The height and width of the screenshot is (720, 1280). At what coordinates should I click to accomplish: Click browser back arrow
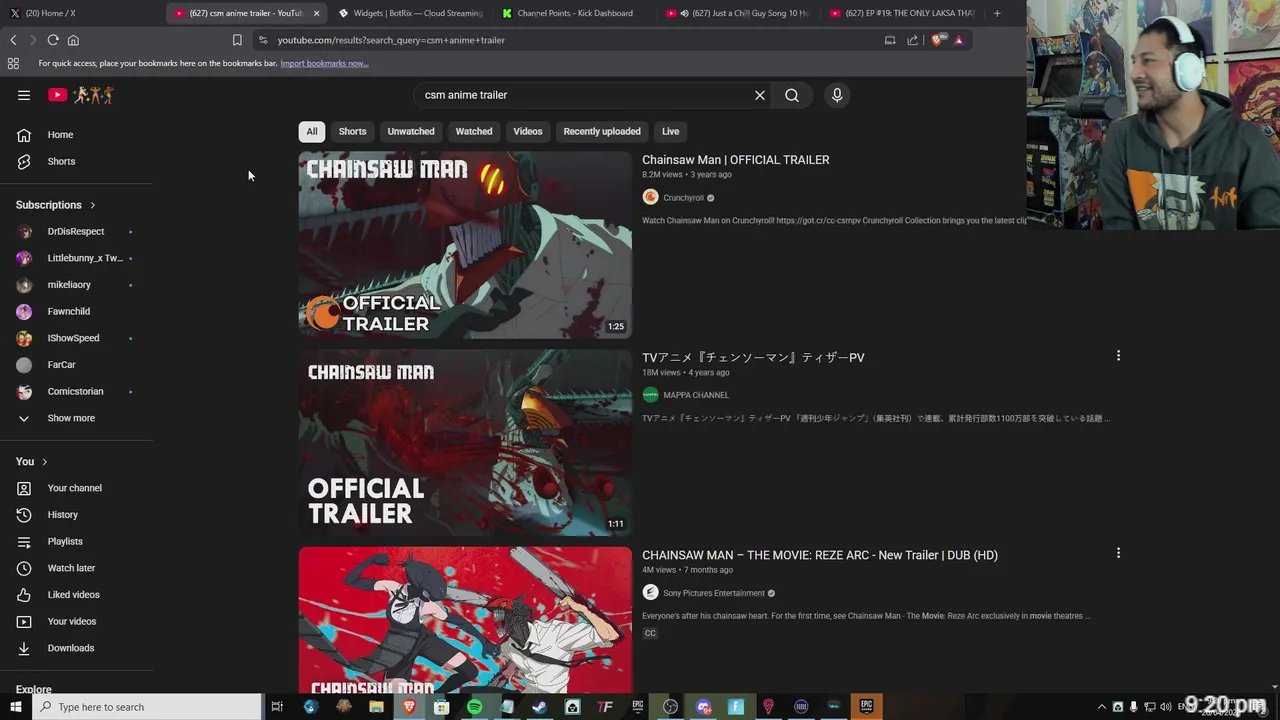13,40
